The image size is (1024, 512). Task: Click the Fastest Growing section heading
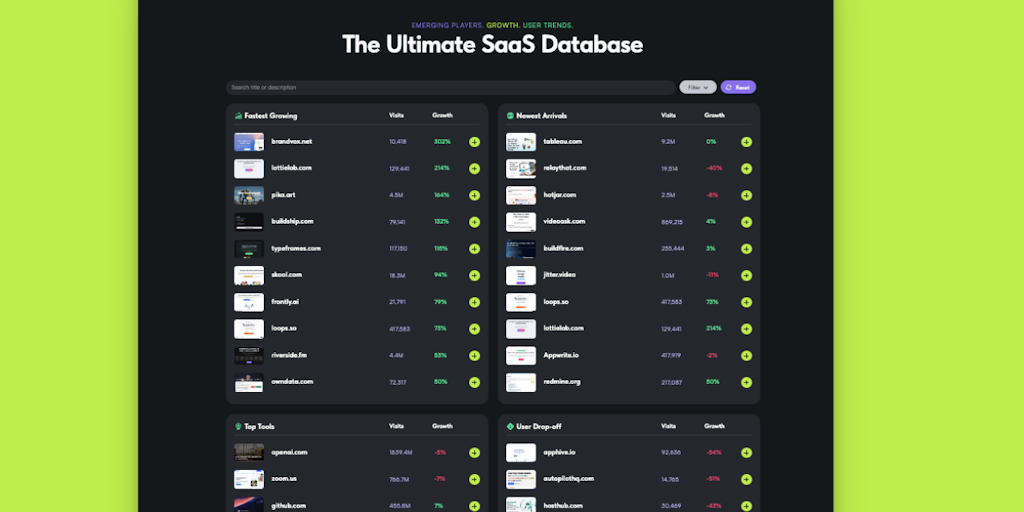click(x=270, y=116)
